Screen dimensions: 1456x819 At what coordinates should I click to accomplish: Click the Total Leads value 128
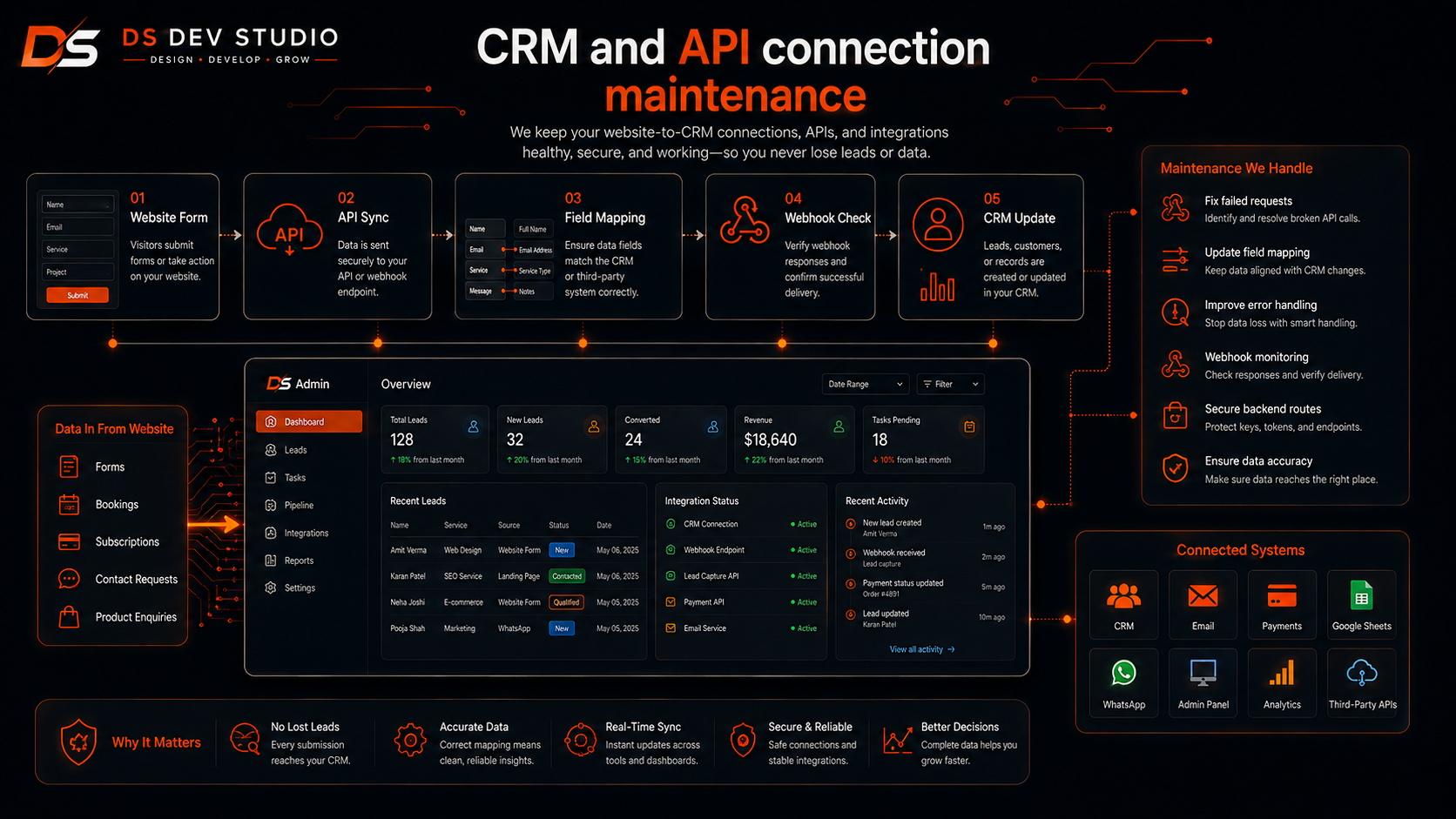click(x=401, y=440)
